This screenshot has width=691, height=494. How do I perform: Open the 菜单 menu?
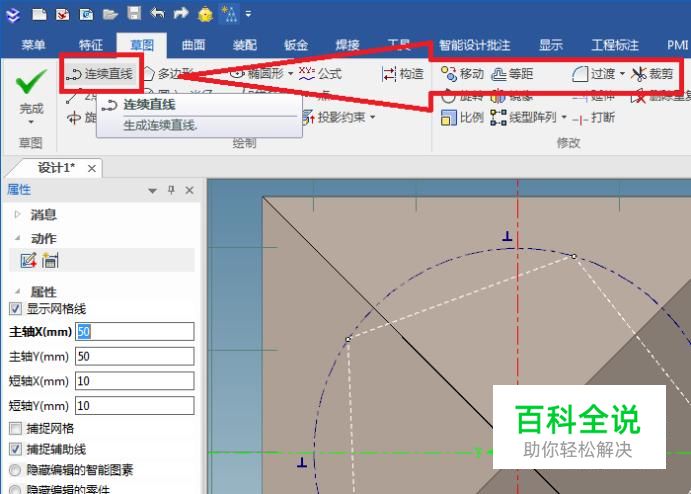click(33, 45)
